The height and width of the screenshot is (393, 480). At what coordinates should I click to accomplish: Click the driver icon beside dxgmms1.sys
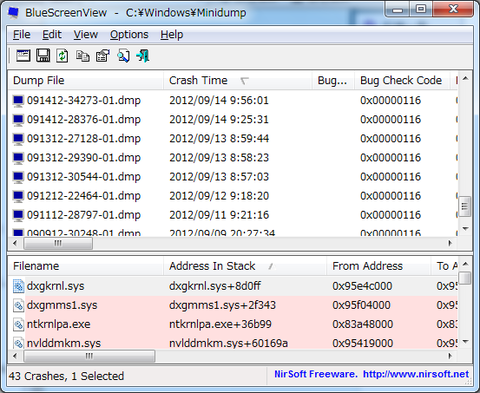click(x=18, y=305)
